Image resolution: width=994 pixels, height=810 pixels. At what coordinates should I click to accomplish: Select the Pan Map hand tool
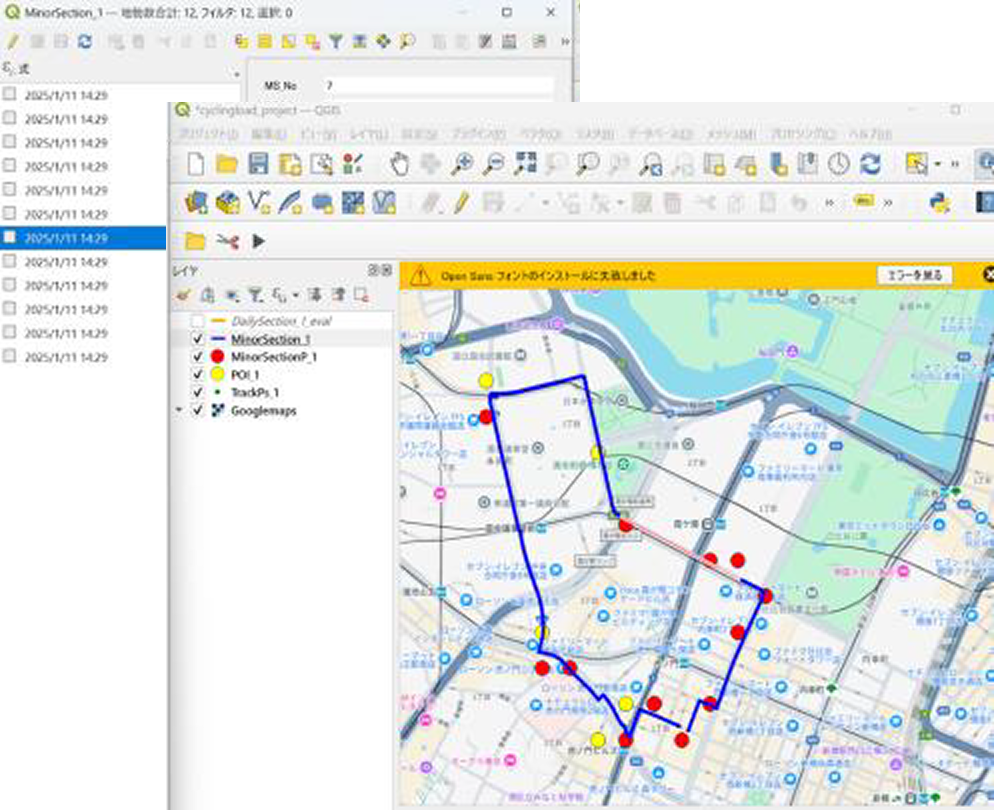pos(400,165)
